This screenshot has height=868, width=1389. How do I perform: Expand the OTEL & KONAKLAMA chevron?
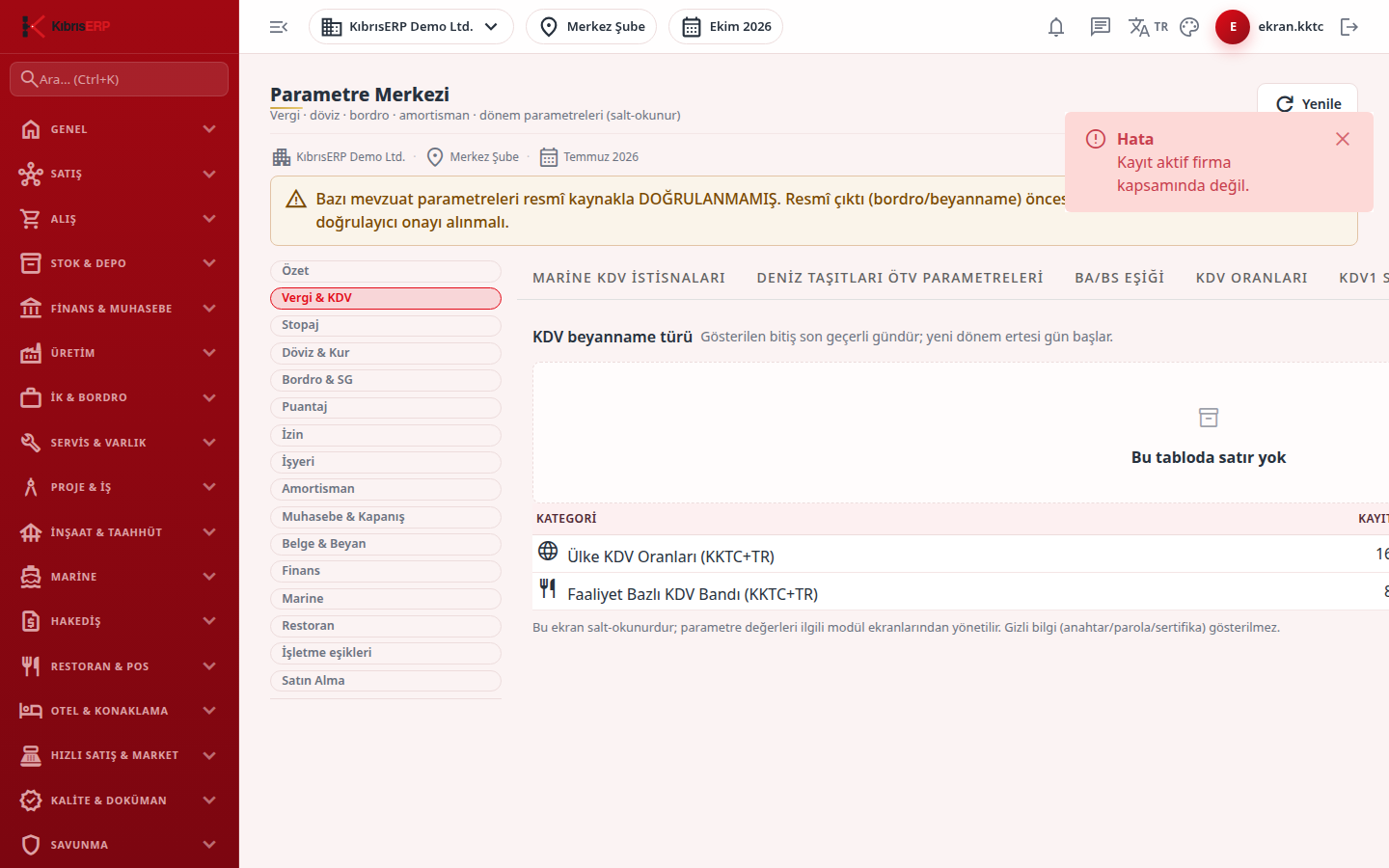(209, 711)
